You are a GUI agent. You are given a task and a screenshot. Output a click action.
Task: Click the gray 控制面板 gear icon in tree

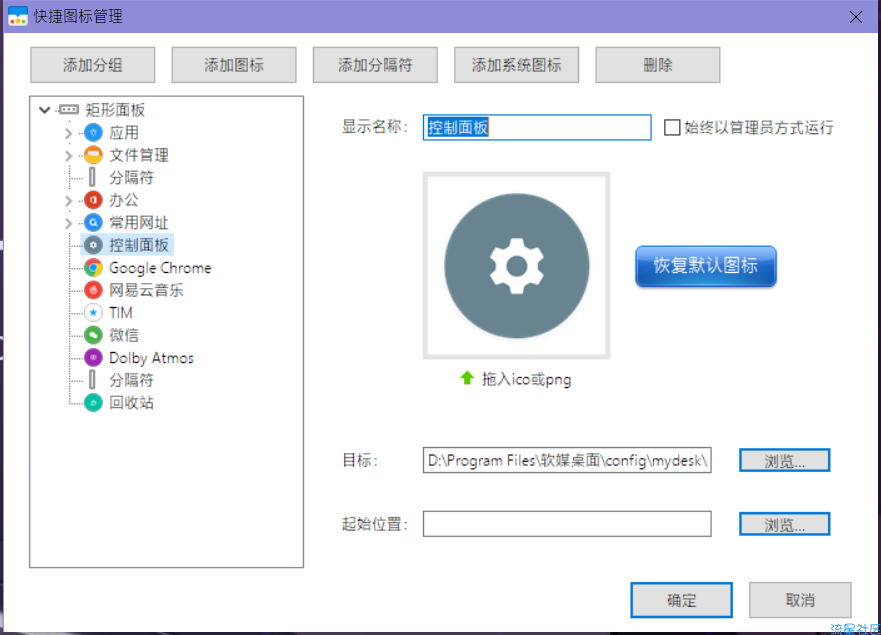tap(93, 245)
